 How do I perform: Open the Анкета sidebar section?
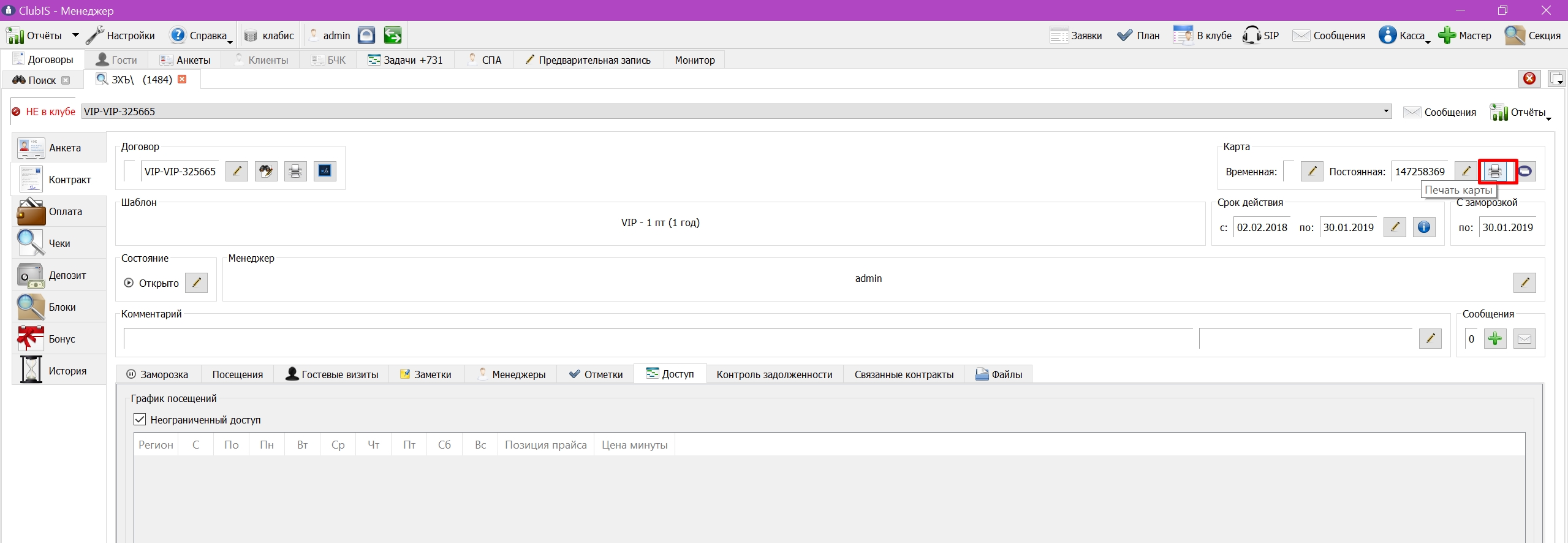click(x=59, y=148)
